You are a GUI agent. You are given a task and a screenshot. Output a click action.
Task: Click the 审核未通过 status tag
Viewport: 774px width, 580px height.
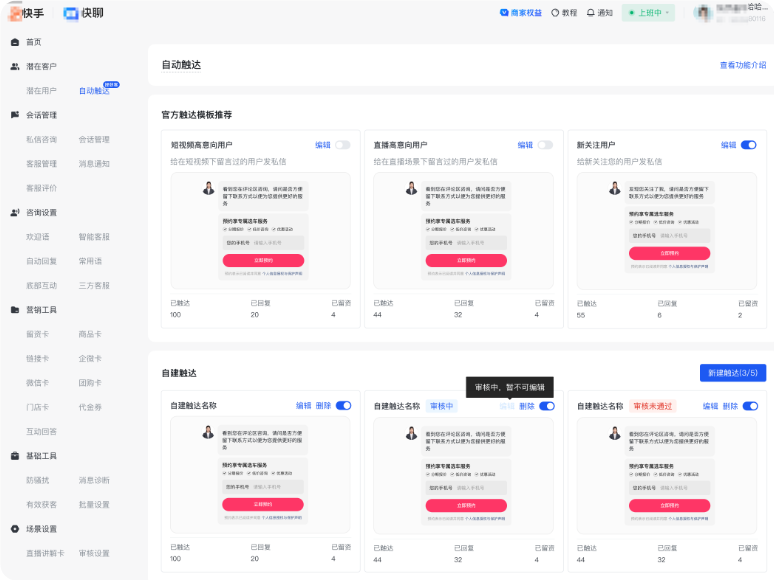coord(653,406)
